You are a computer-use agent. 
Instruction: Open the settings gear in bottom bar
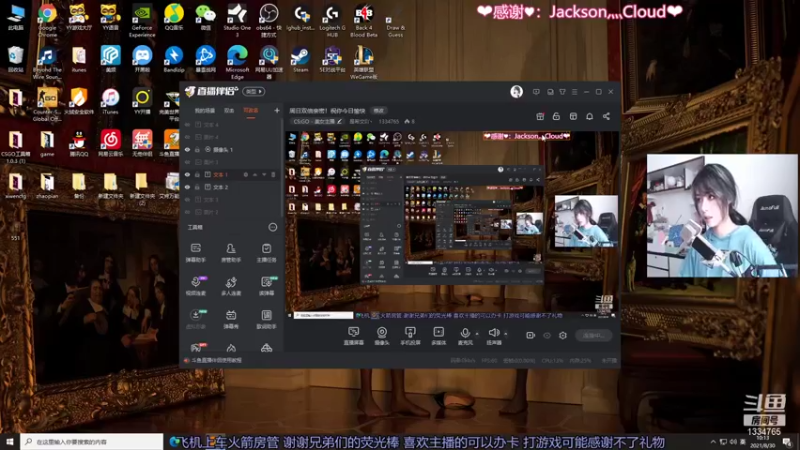coord(563,335)
